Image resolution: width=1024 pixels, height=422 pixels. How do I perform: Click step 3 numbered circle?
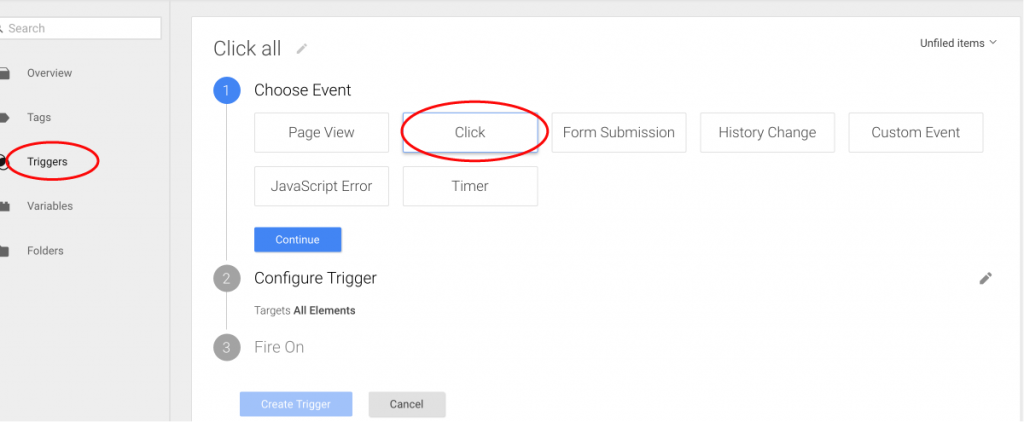[x=227, y=347]
